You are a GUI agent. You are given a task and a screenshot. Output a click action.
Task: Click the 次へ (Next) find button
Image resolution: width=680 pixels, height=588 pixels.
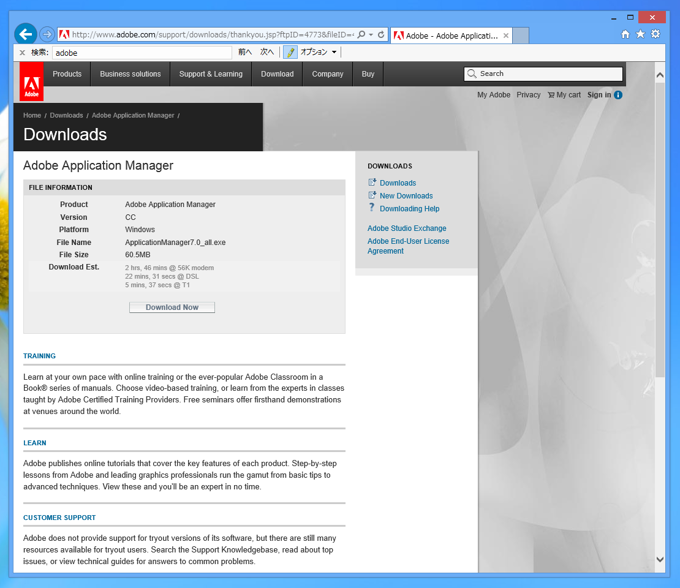[267, 52]
